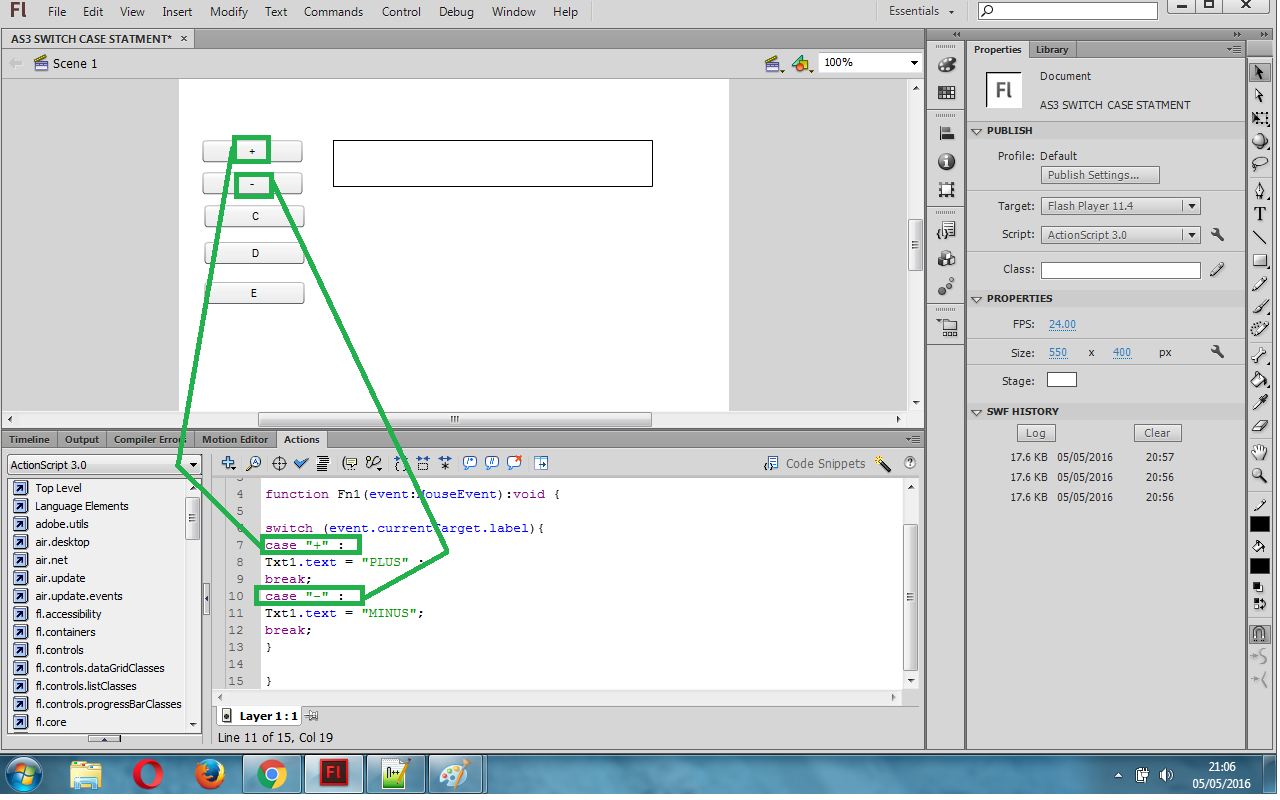Click Insert target path icon
The height and width of the screenshot is (800, 1280).
[x=279, y=463]
